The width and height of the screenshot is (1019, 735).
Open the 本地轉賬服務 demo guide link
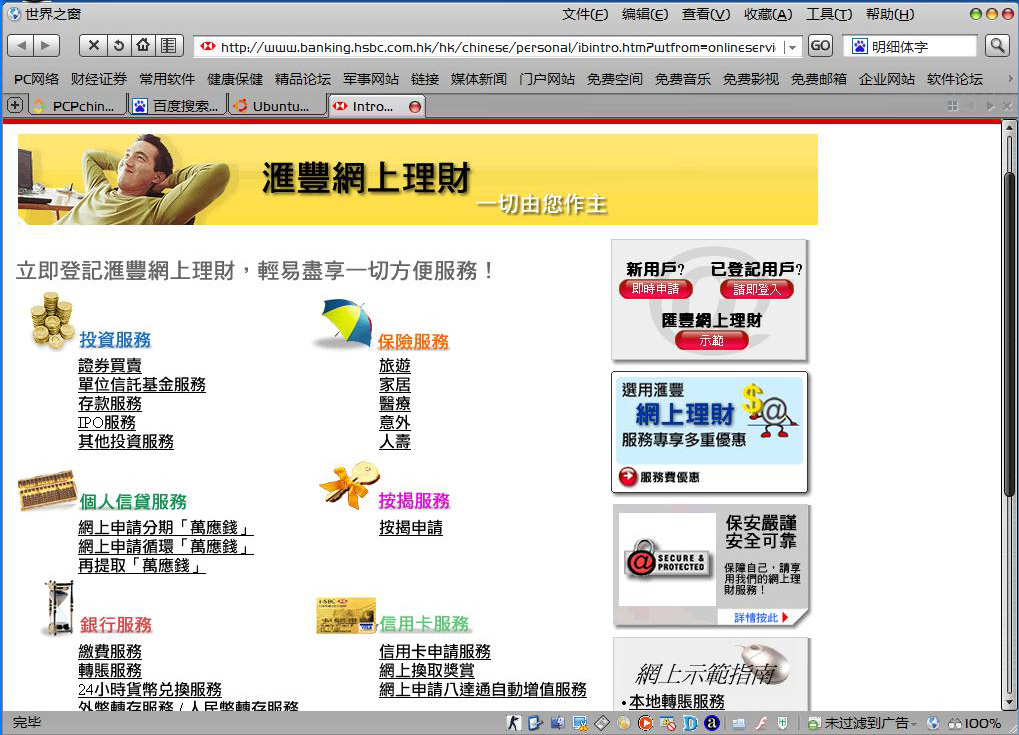tap(677, 702)
